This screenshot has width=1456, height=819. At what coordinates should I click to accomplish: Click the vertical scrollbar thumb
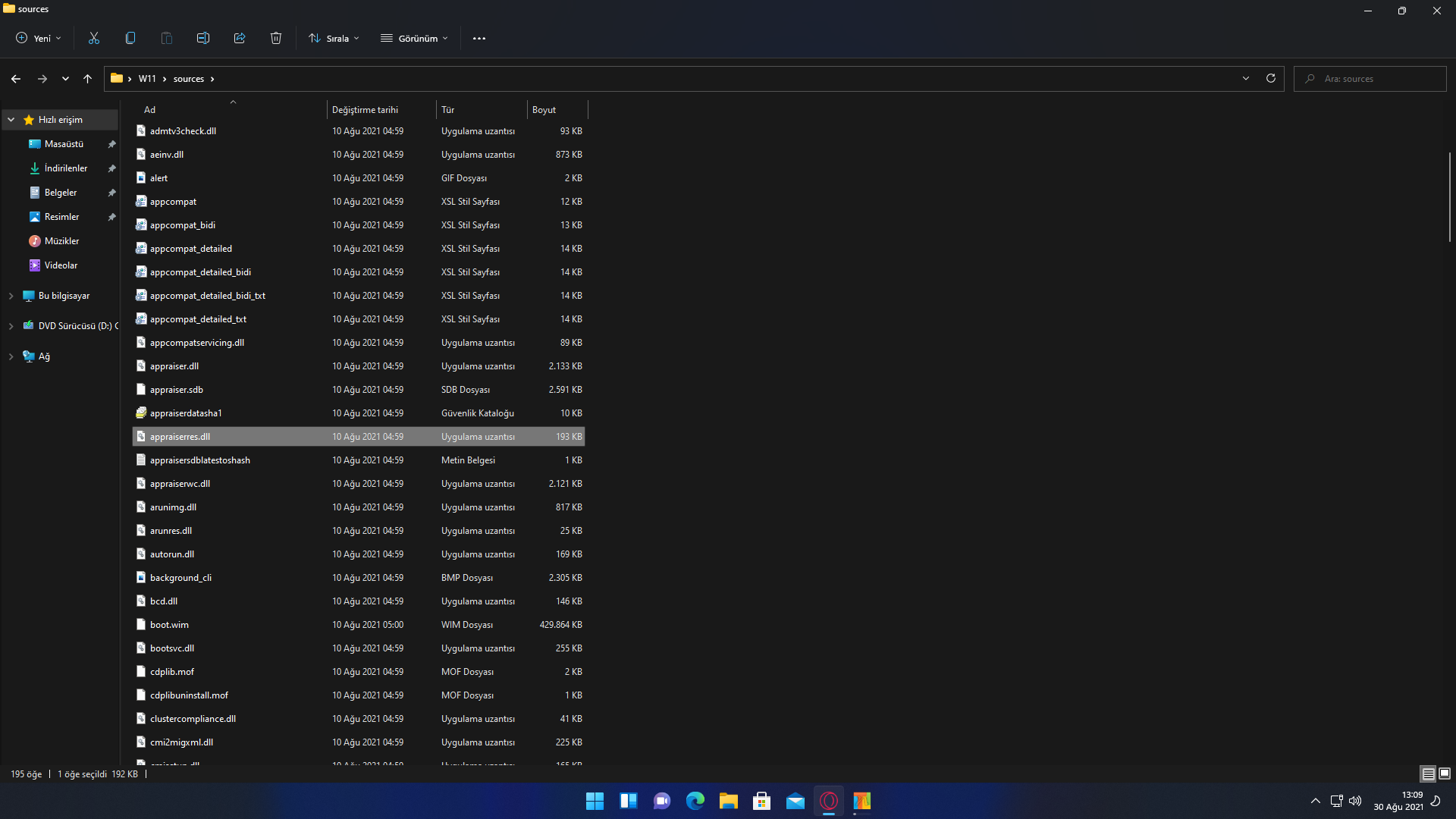1449,197
